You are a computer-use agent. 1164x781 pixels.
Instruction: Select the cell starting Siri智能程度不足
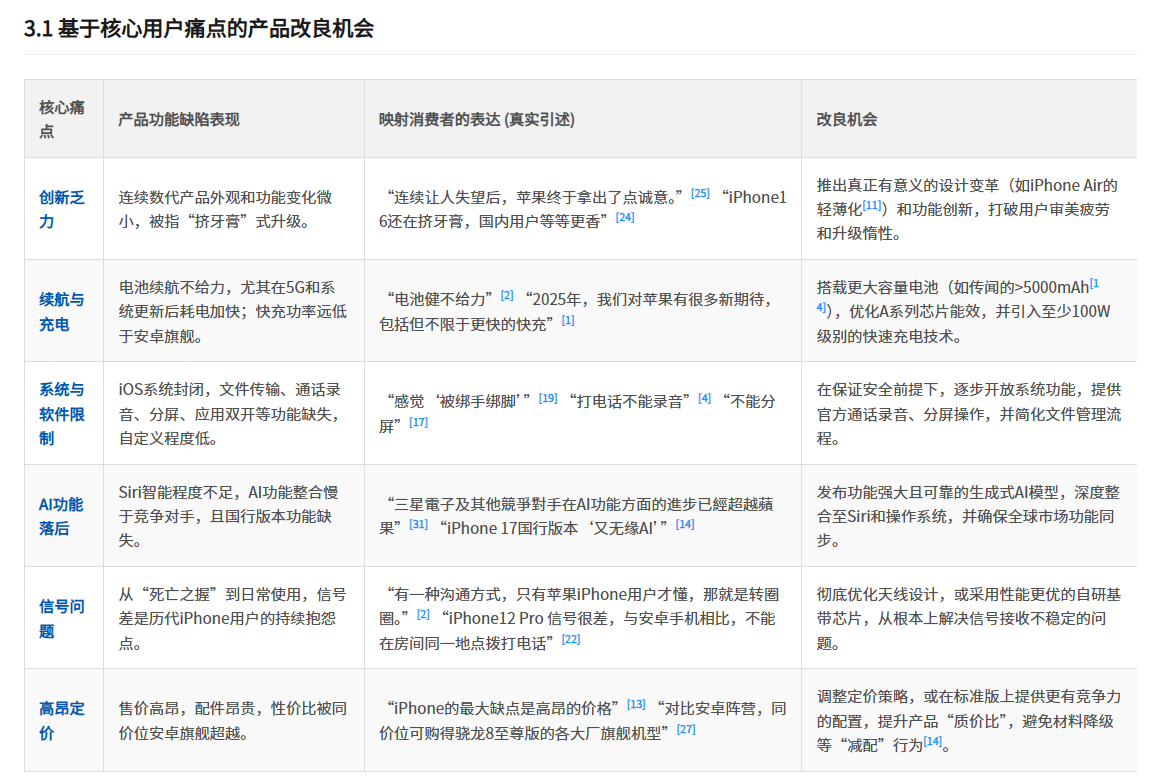tap(234, 516)
